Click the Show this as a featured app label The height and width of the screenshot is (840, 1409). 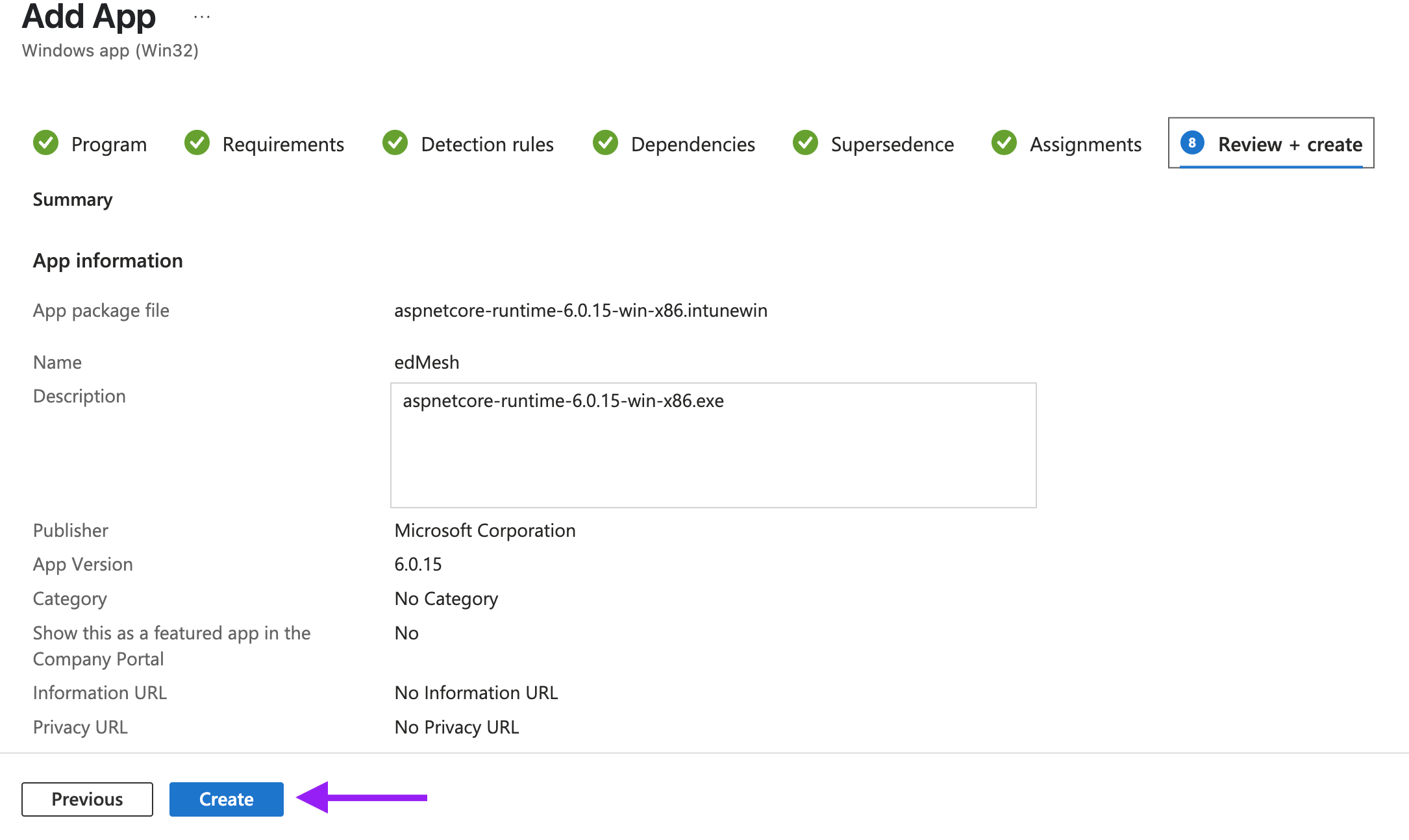(172, 646)
